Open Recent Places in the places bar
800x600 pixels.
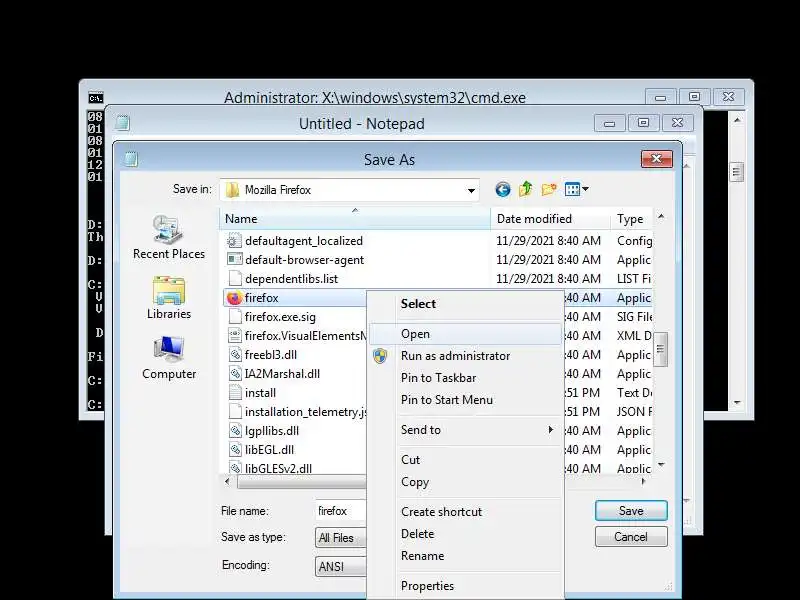(169, 237)
